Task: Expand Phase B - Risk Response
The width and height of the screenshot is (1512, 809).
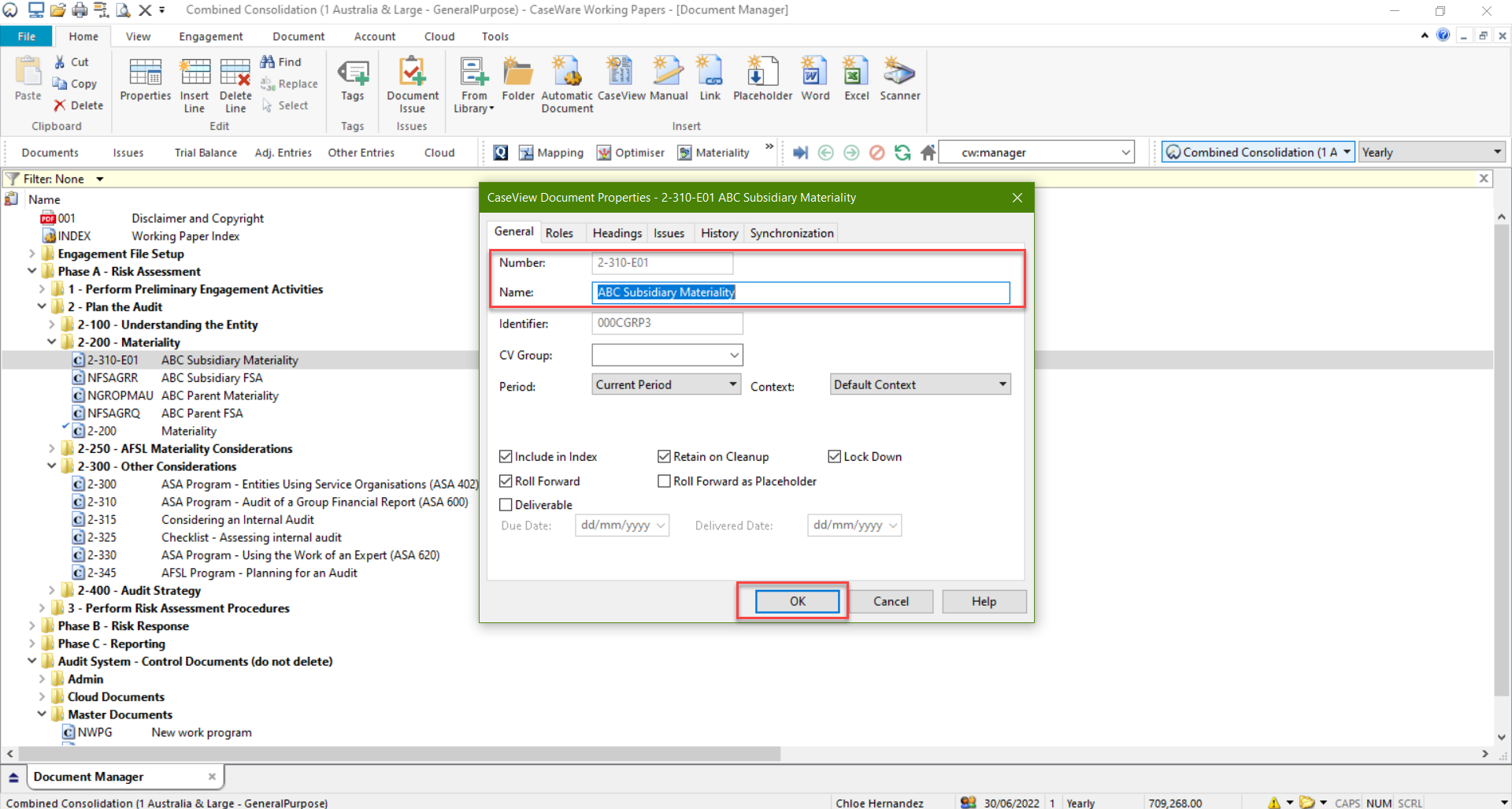Action: [31, 626]
